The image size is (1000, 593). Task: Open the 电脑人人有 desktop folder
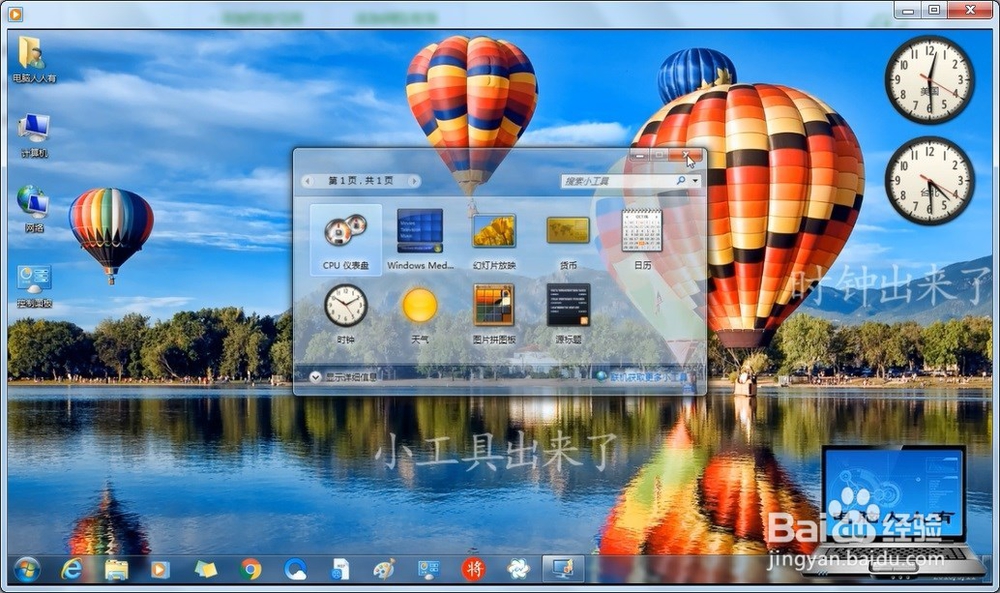tap(34, 60)
